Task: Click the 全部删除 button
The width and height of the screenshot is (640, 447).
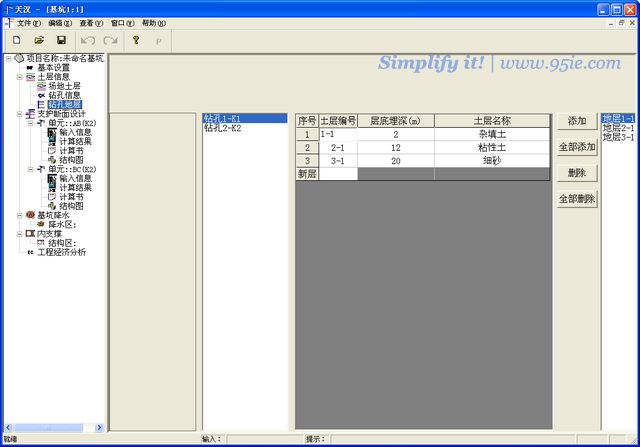Action: [576, 199]
